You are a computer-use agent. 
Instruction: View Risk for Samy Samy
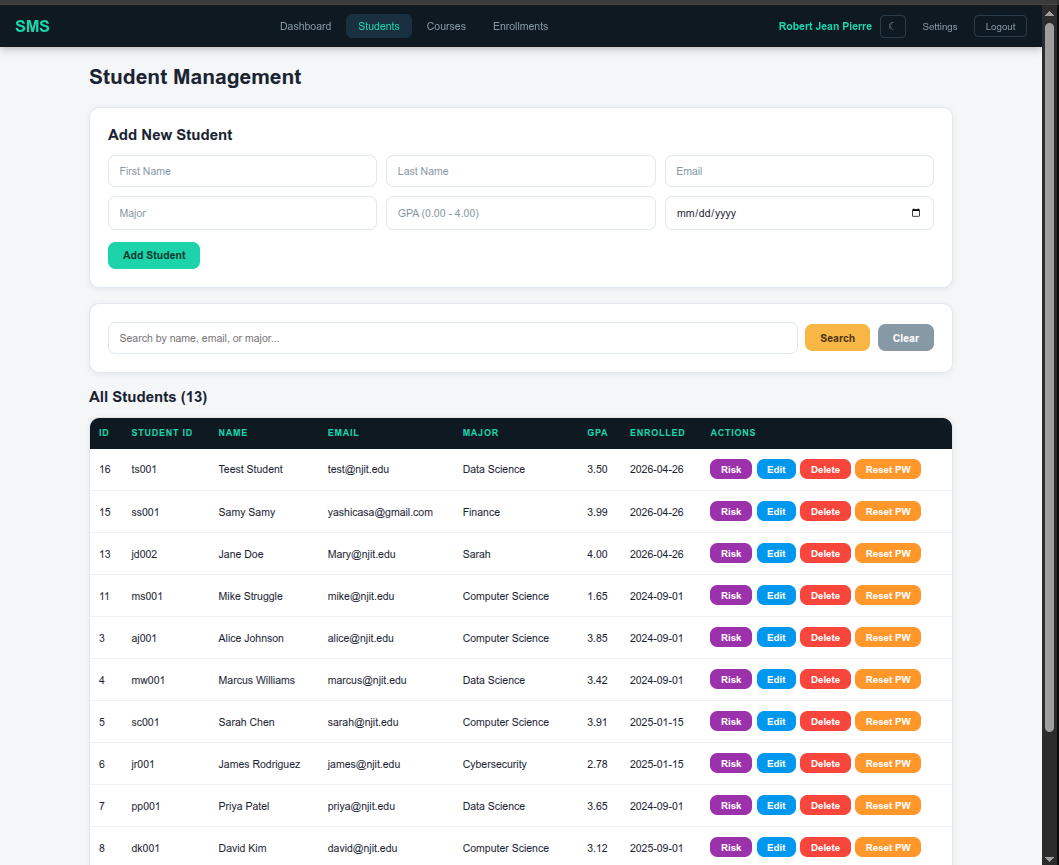[730, 512]
